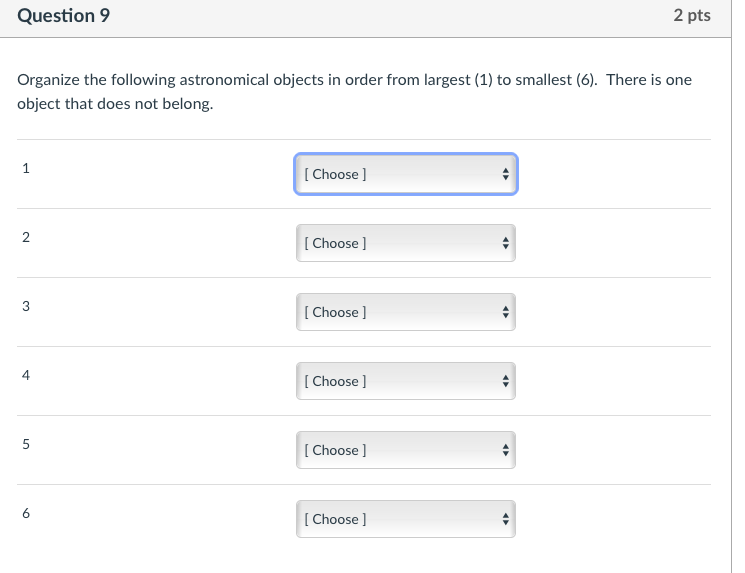Open the dropdown for rank 1
Image resolution: width=745 pixels, height=573 pixels.
(405, 174)
